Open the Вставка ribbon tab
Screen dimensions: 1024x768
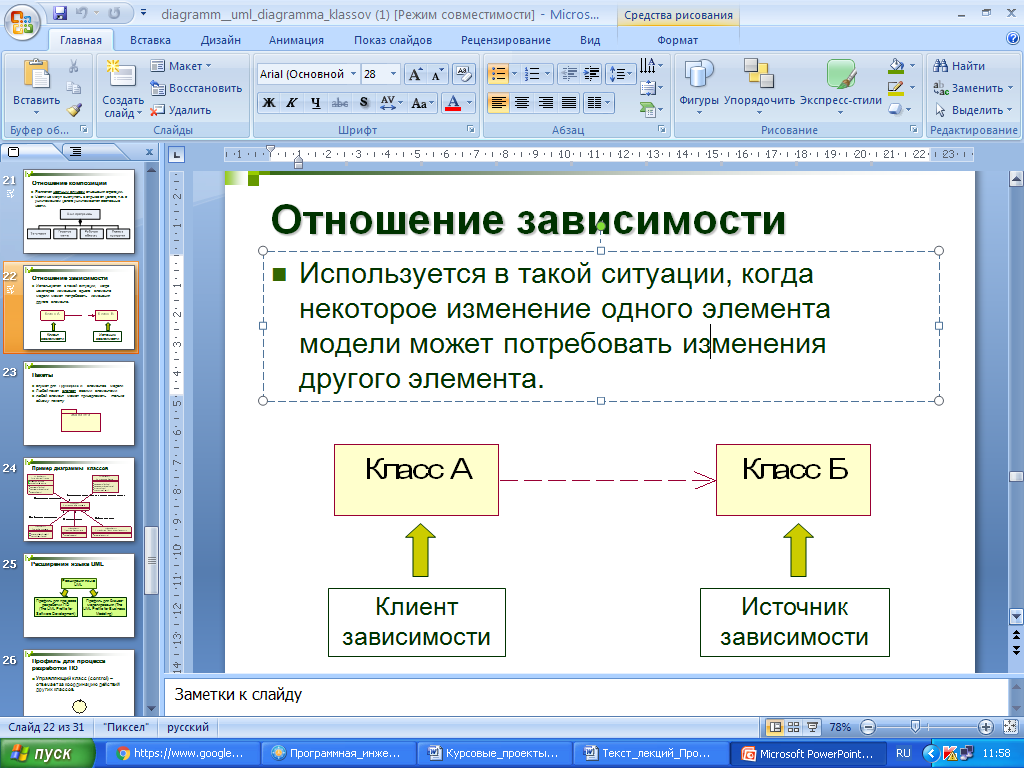click(150, 40)
